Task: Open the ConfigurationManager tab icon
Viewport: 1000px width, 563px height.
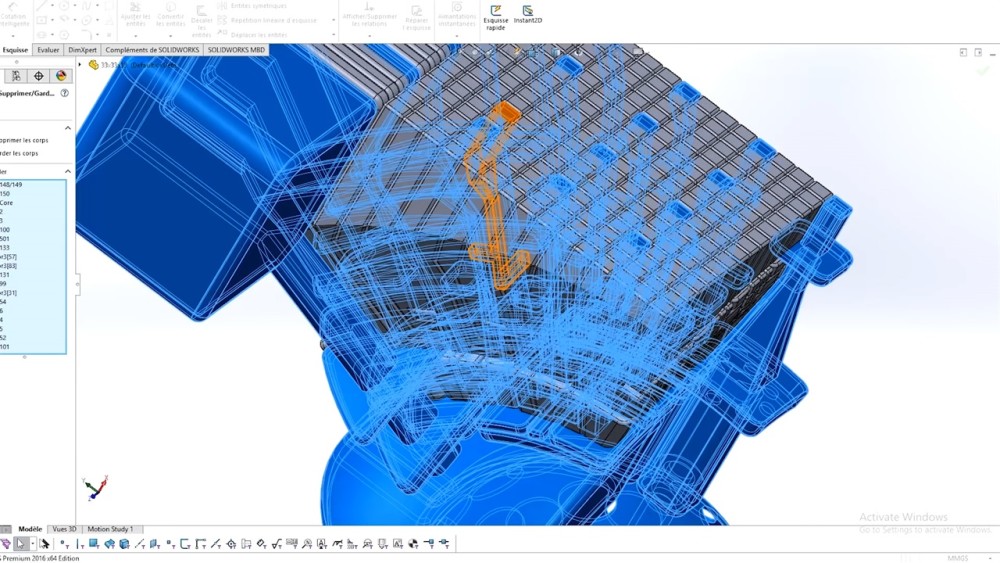Action: [16, 76]
